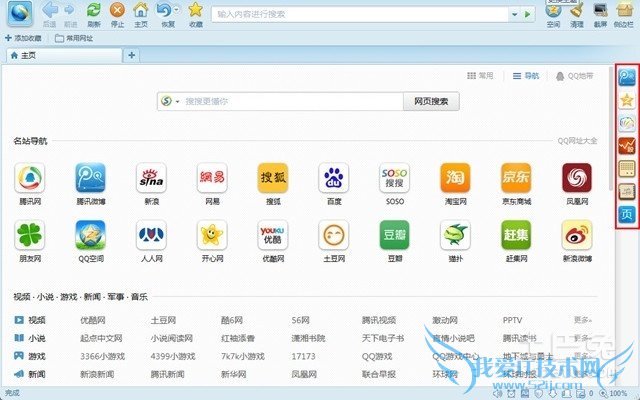Image resolution: width=640 pixels, height=400 pixels.
Task: Open sidebar Tencent Weibo icon
Action: 627,77
